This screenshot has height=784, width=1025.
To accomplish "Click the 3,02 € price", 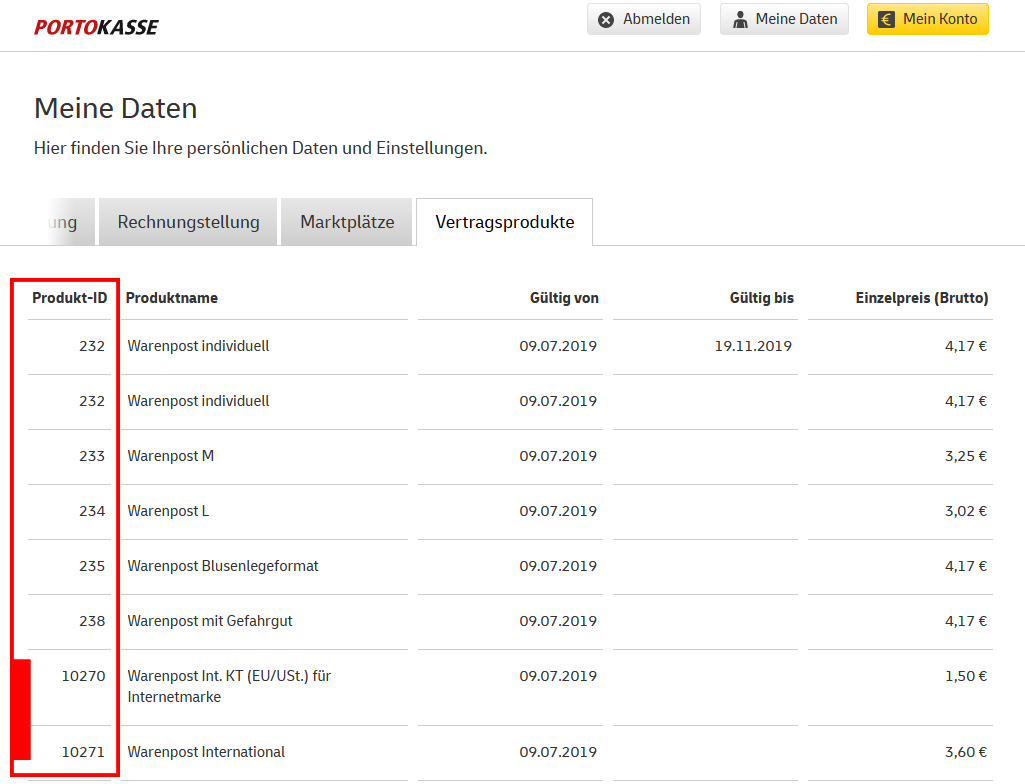I will point(966,511).
